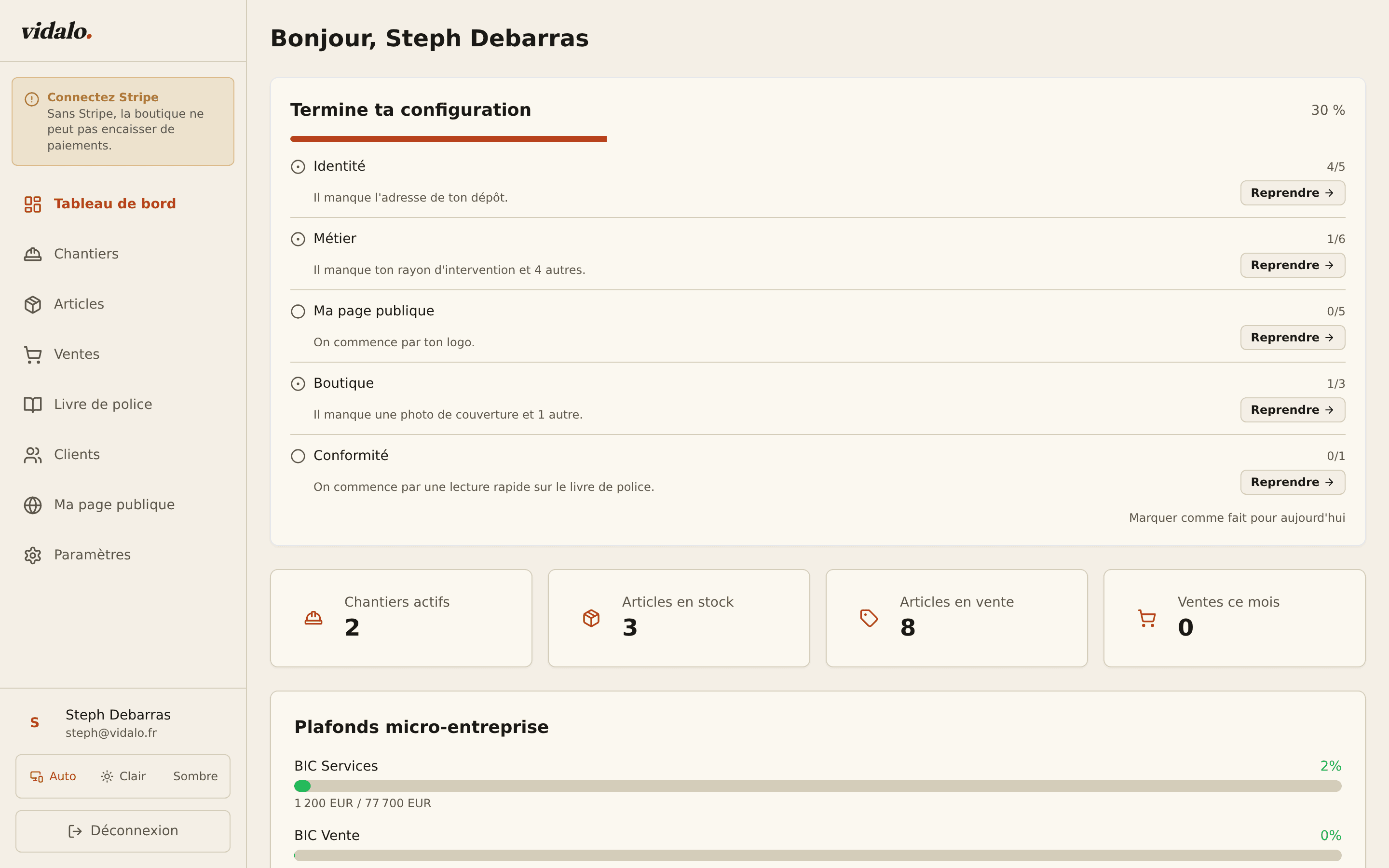Screen dimensions: 1389x868
Task: Open the Articles menu item
Action: point(123,304)
